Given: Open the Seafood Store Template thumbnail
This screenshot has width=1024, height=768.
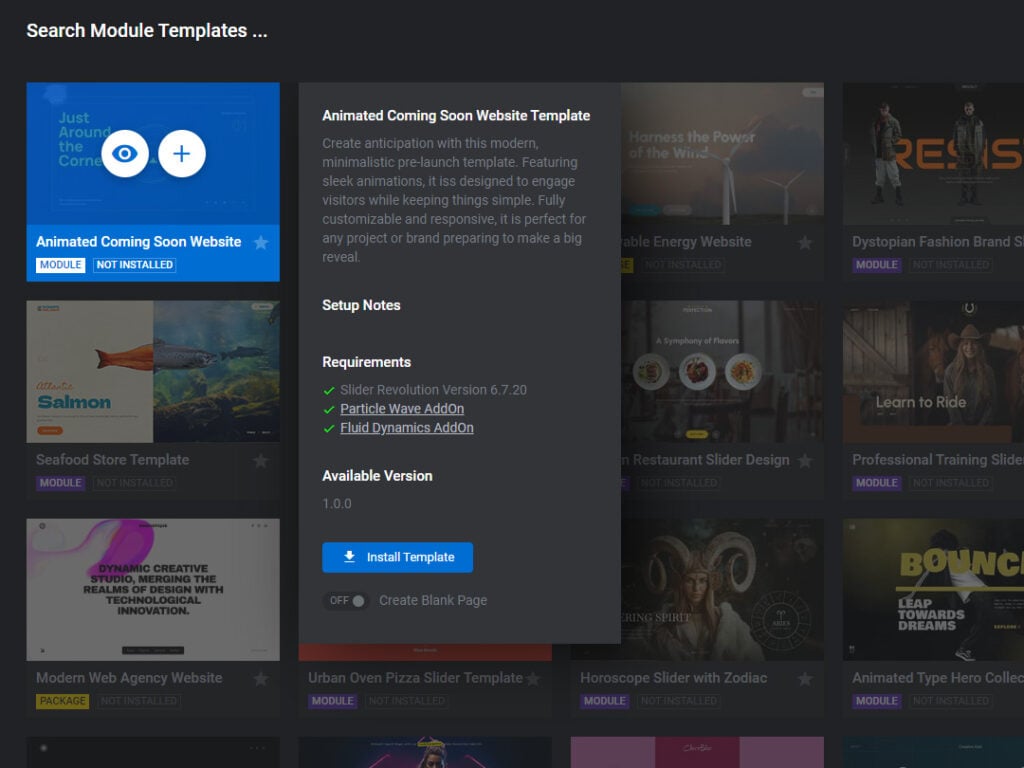Looking at the screenshot, I should (152, 371).
